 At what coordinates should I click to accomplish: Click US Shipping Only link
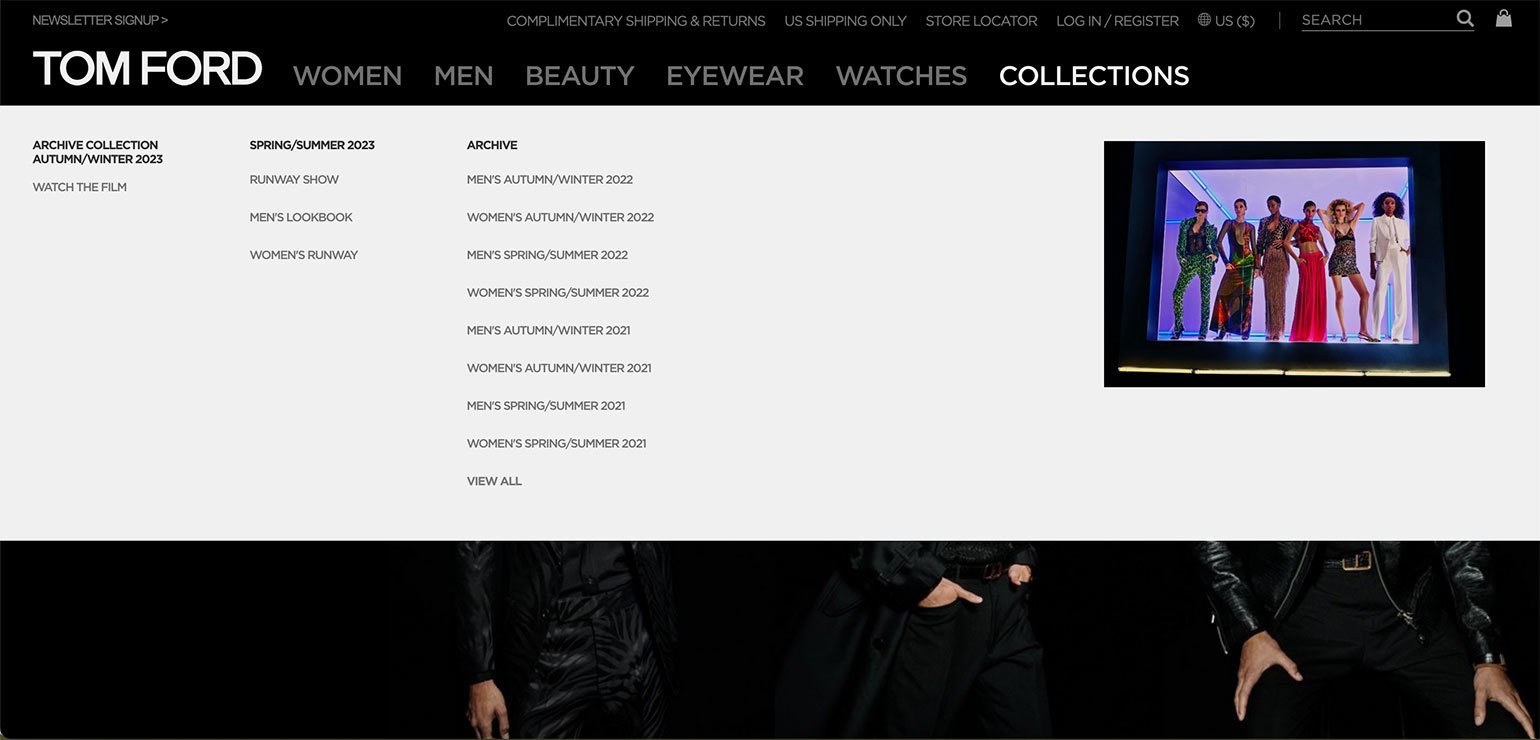(x=845, y=21)
